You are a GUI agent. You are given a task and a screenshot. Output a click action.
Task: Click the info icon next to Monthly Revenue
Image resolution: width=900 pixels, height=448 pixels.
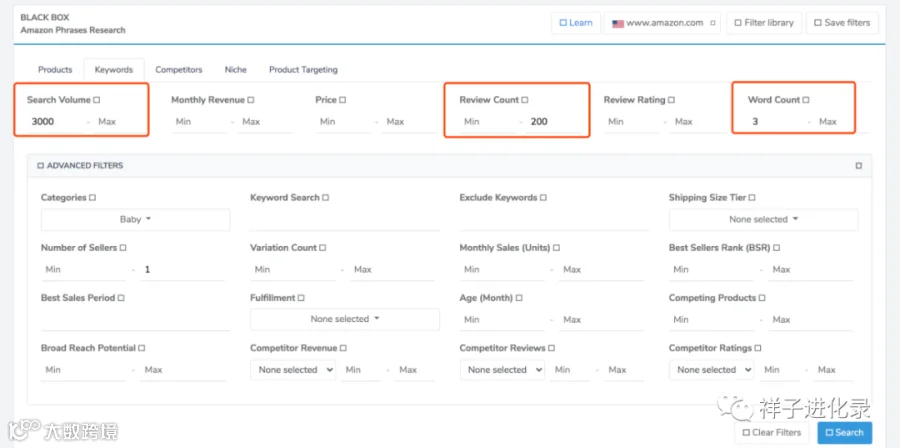[x=251, y=100]
